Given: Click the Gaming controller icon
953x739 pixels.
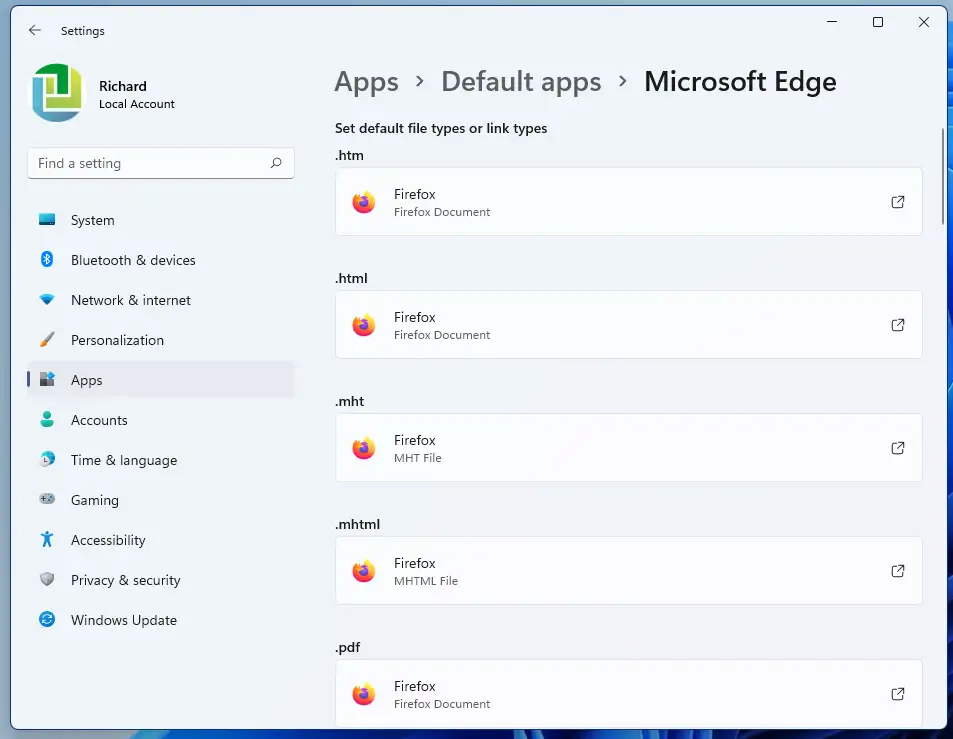Looking at the screenshot, I should click(x=47, y=499).
